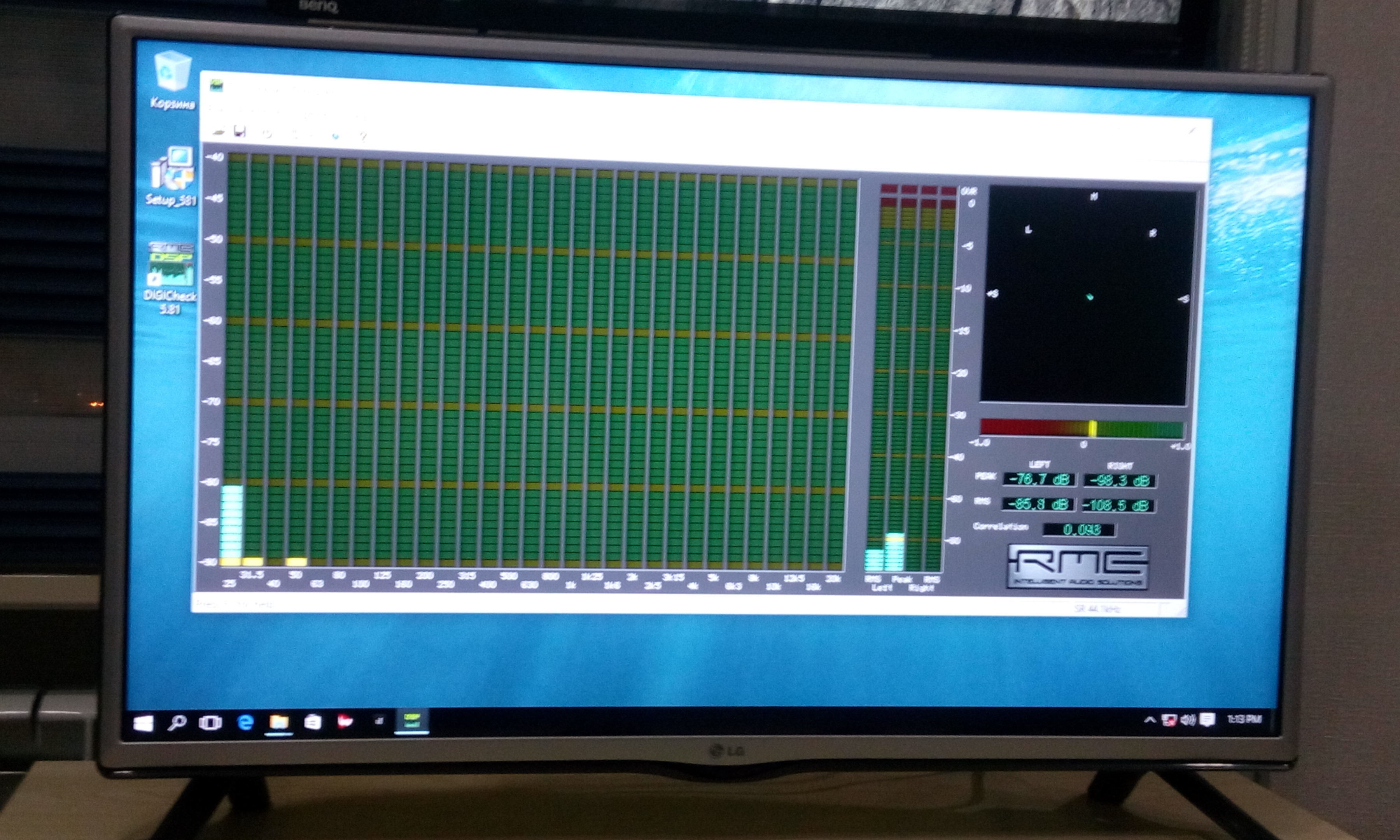1400x840 pixels.
Task: Click the power start/stop toolbar icon
Action: pyautogui.click(x=267, y=134)
